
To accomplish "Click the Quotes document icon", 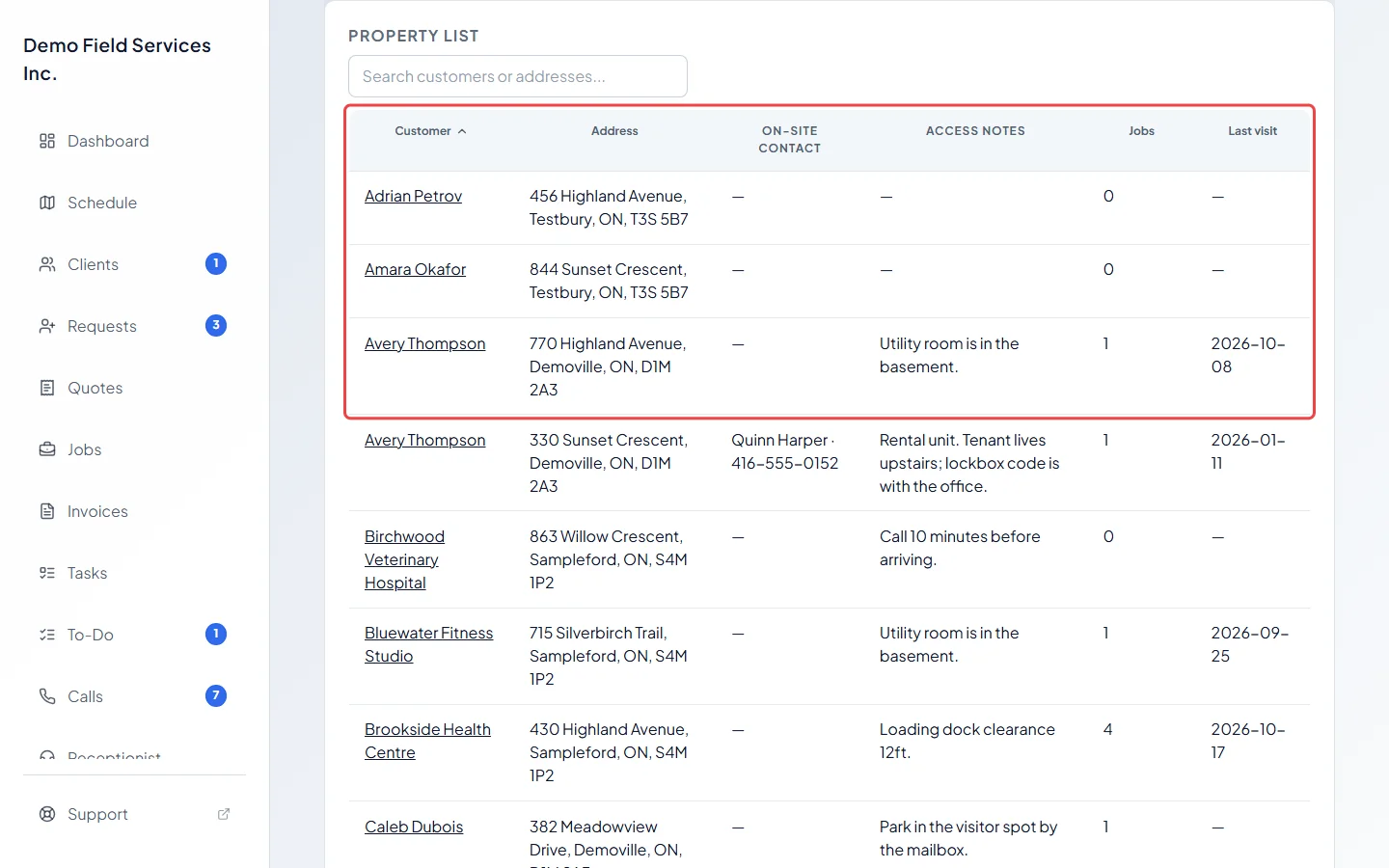I will click(47, 388).
